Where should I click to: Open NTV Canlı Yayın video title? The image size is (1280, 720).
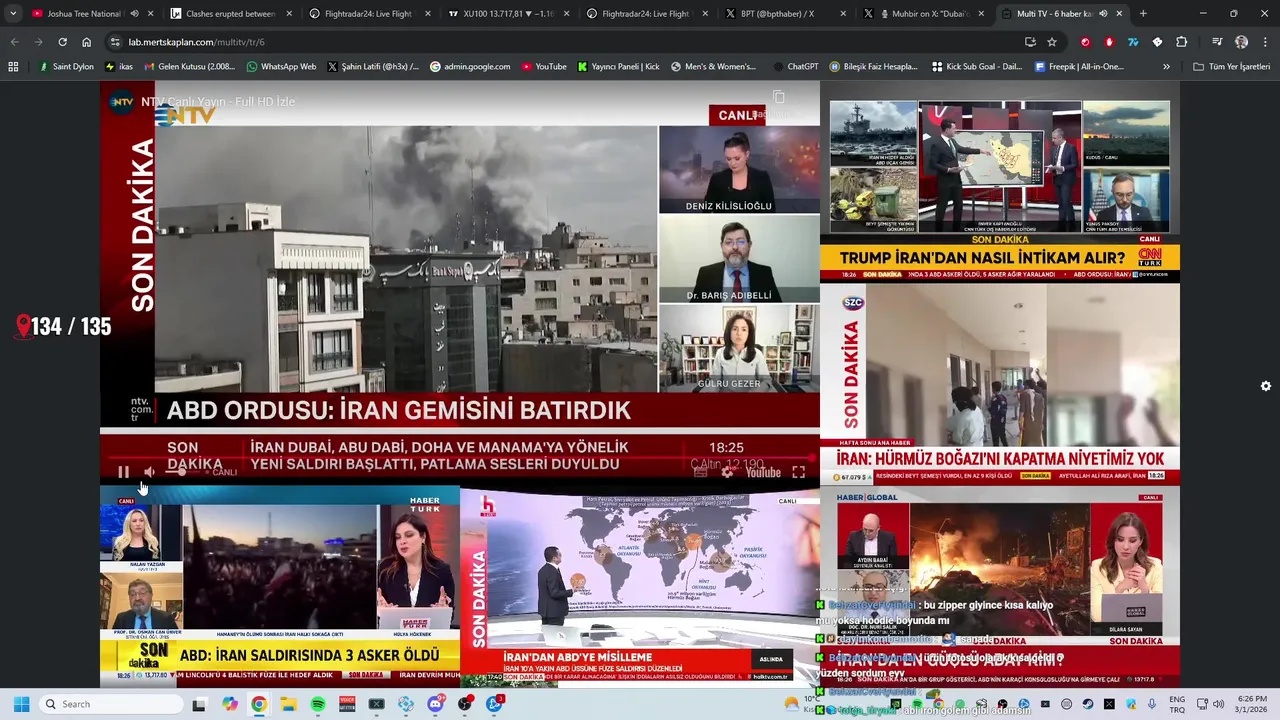[x=218, y=102]
